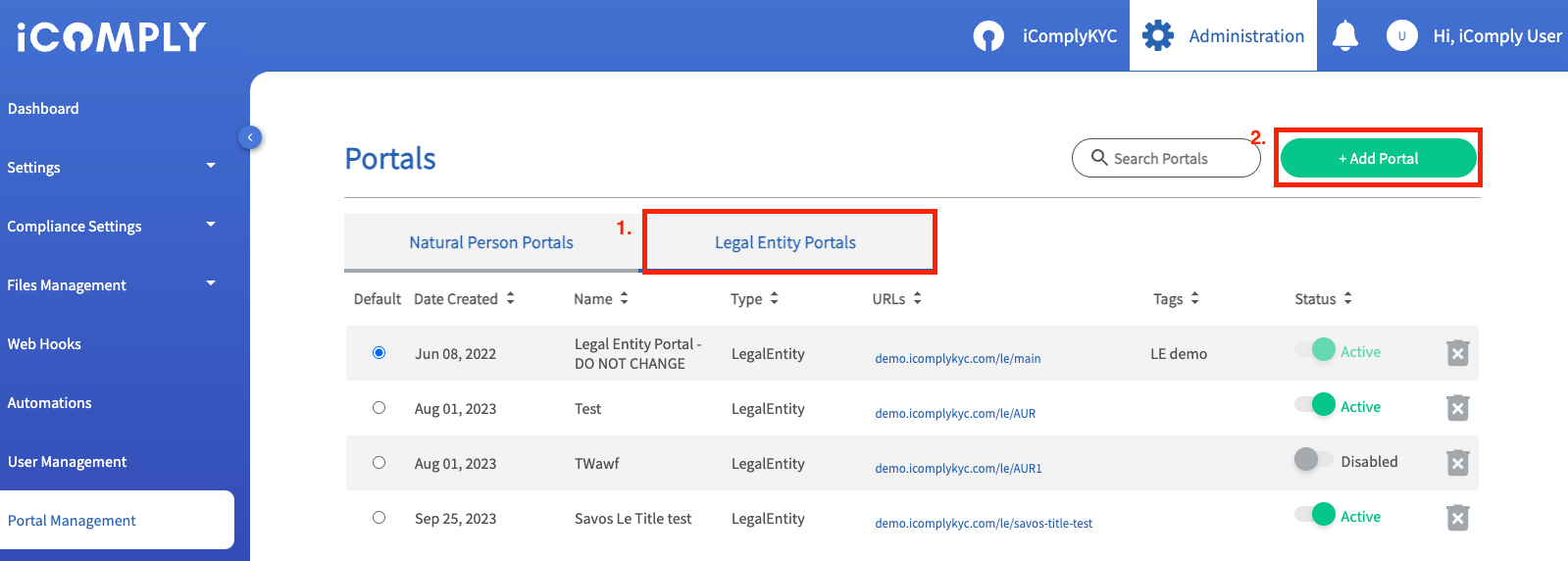Switch to Natural Person Portals tab
1568x561 pixels.
point(491,242)
